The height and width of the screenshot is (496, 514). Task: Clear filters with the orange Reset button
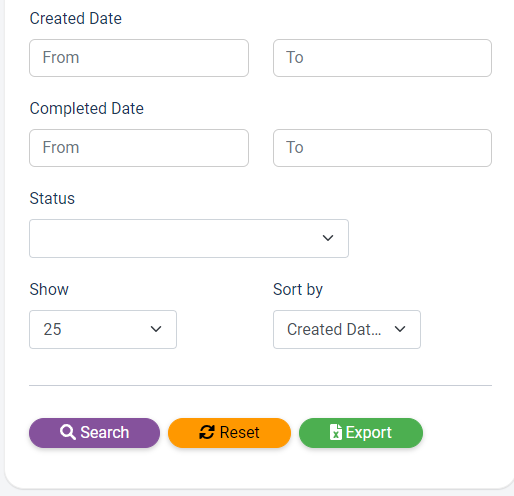pyautogui.click(x=229, y=433)
